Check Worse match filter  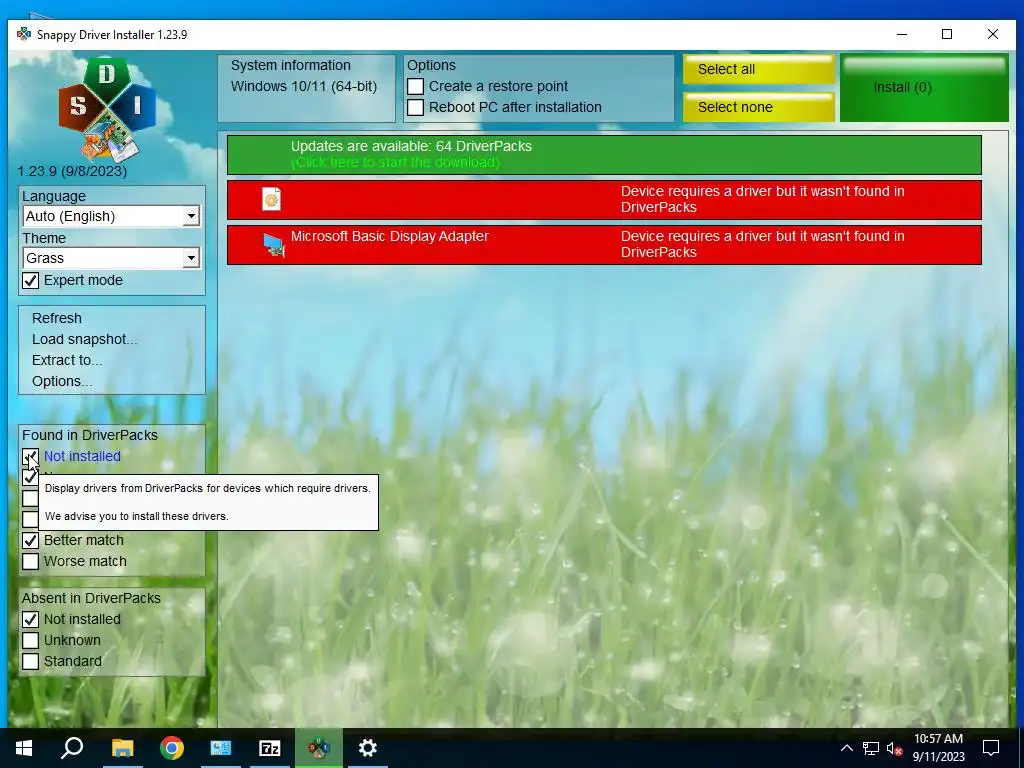(x=30, y=561)
